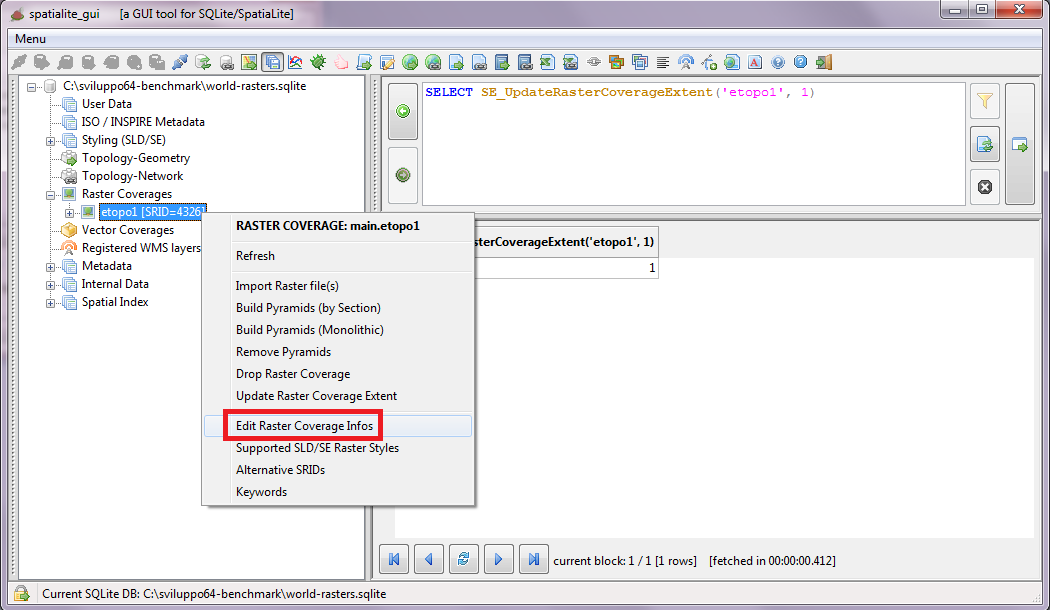1050x610 pixels.
Task: Open the Menu in menu bar
Action: click(x=31, y=39)
